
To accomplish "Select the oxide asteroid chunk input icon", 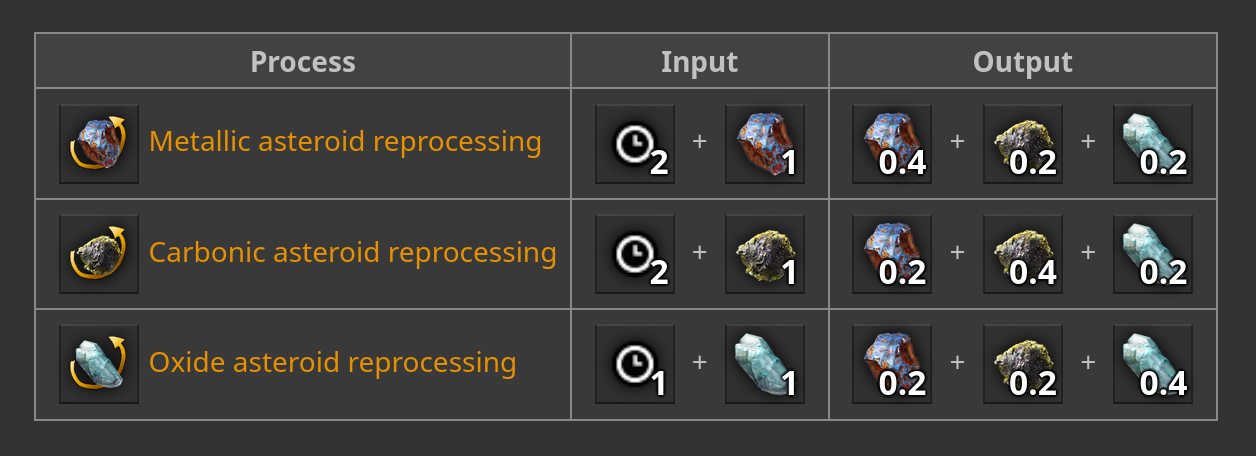I will 765,364.
